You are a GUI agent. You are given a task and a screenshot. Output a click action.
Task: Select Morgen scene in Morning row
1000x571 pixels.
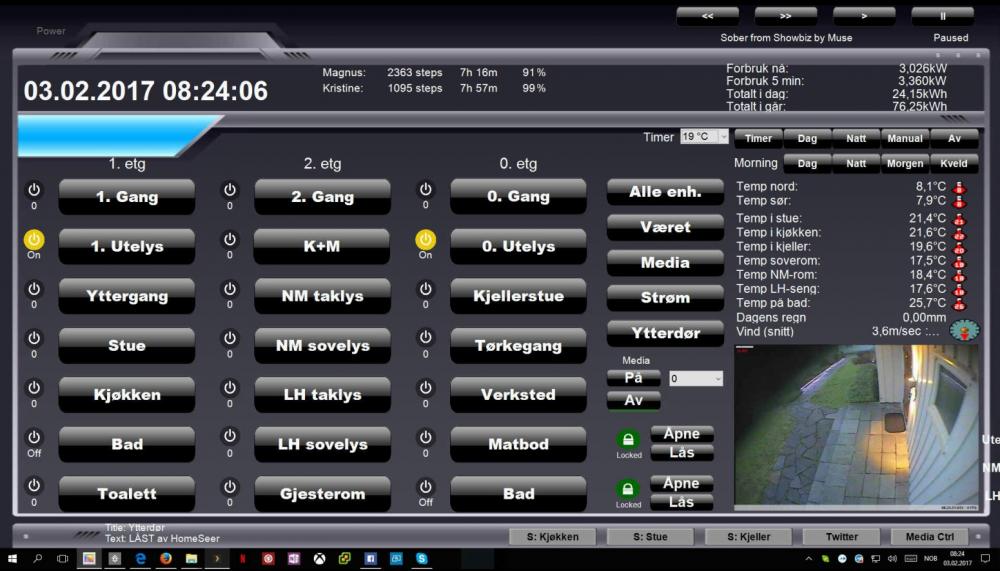click(905, 163)
